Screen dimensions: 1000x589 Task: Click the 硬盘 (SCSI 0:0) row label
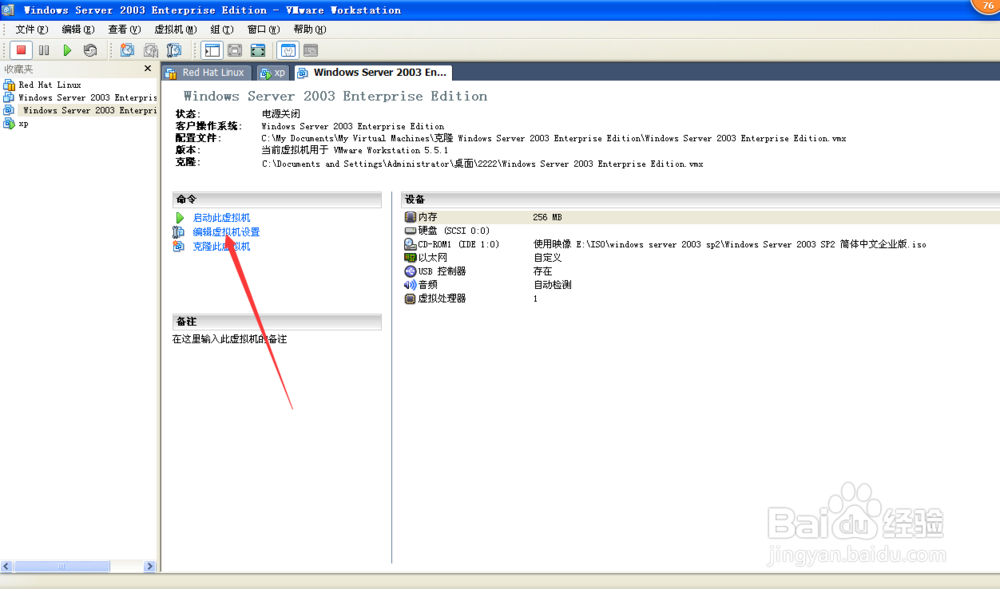(454, 231)
